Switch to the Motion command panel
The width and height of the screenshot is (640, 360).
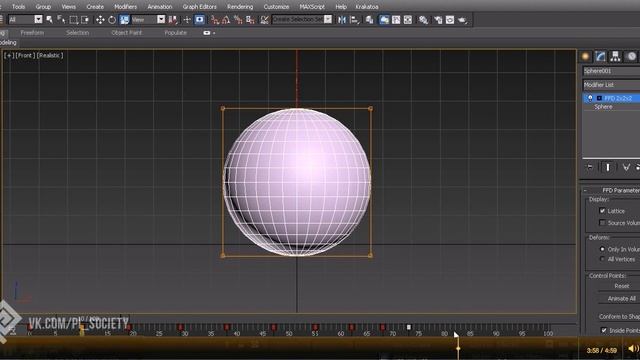[631, 56]
